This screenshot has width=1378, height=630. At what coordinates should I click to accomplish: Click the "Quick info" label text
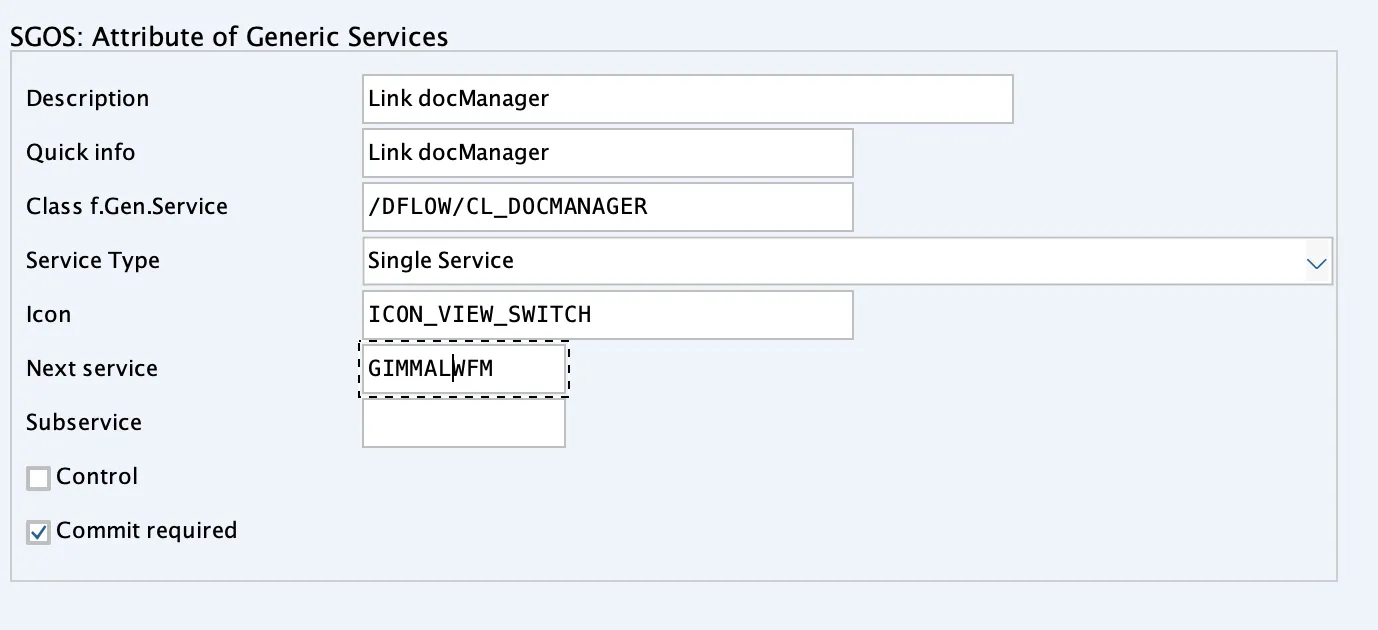click(81, 153)
